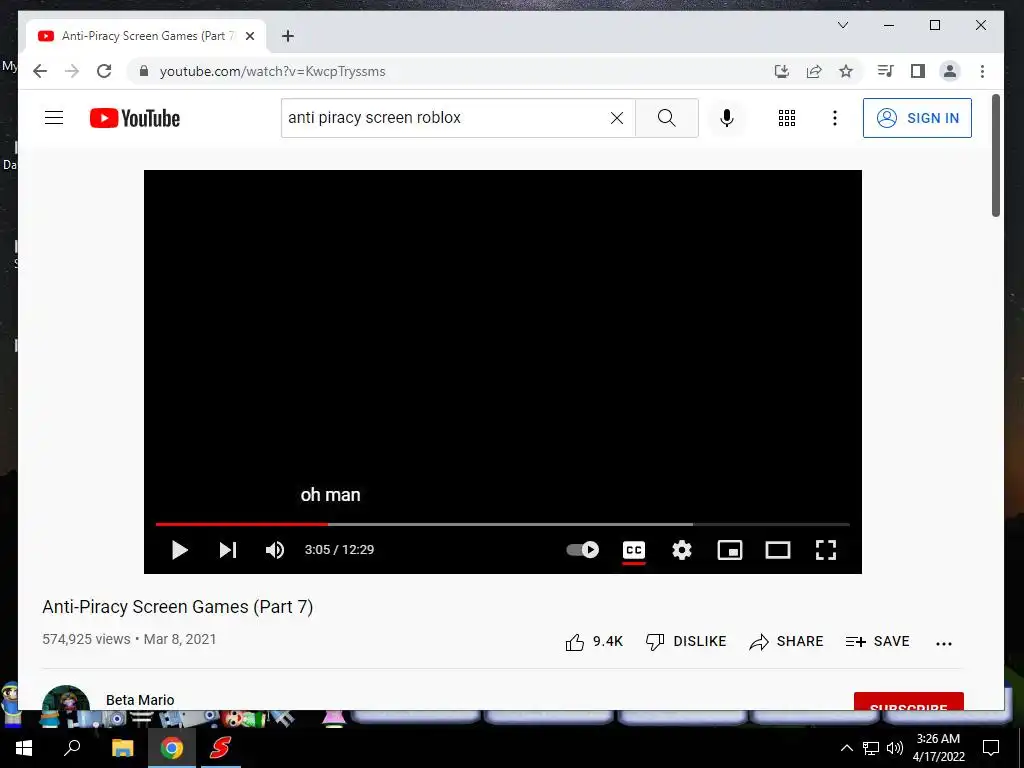Open Beta Mario channel avatar
Screen dimensions: 1024x768
pos(65,697)
